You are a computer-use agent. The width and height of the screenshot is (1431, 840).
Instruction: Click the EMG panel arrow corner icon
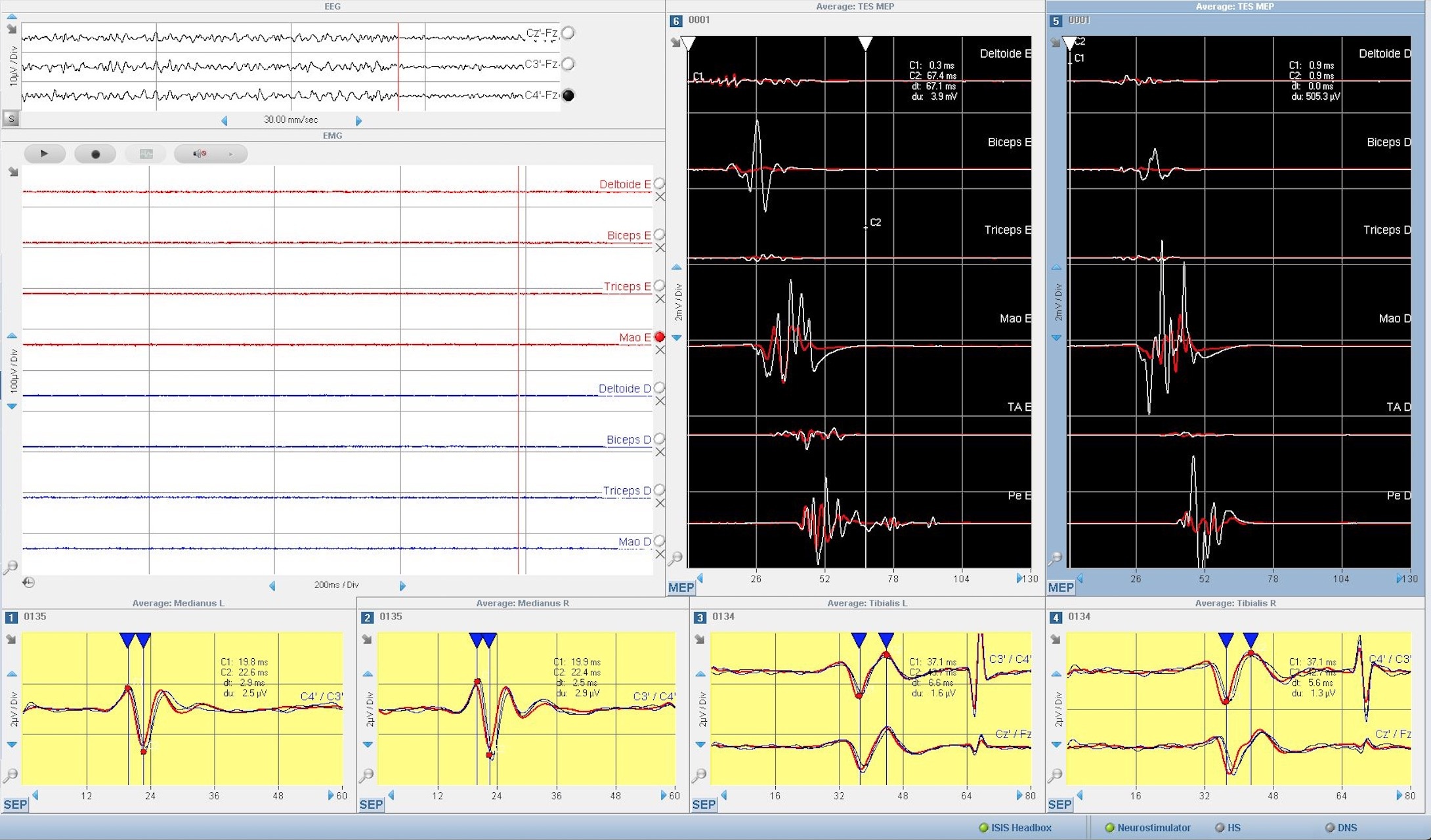(x=12, y=172)
